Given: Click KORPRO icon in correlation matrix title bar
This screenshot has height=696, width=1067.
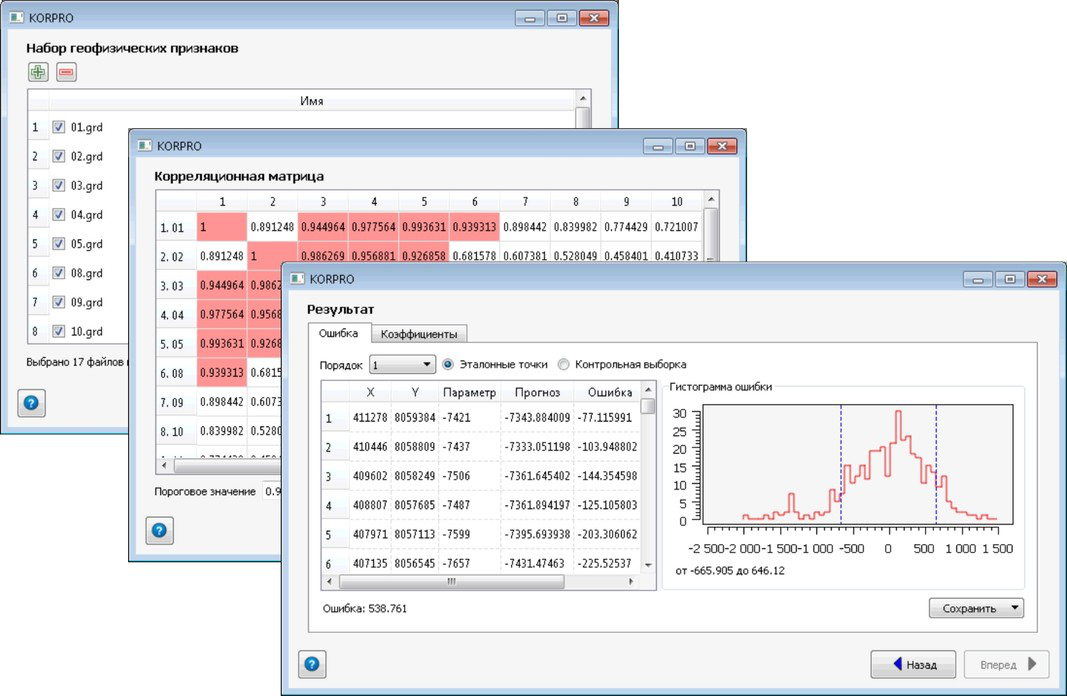Looking at the screenshot, I should (x=144, y=146).
